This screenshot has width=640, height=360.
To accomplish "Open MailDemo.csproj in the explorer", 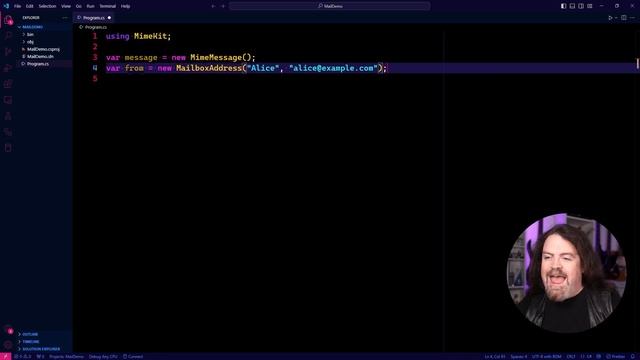I will (43, 49).
